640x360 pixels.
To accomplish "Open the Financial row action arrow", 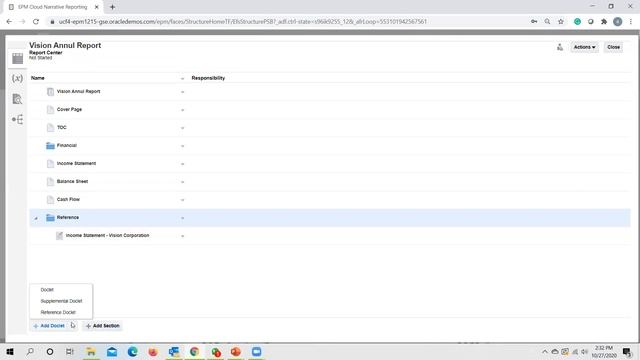I will click(182, 146).
